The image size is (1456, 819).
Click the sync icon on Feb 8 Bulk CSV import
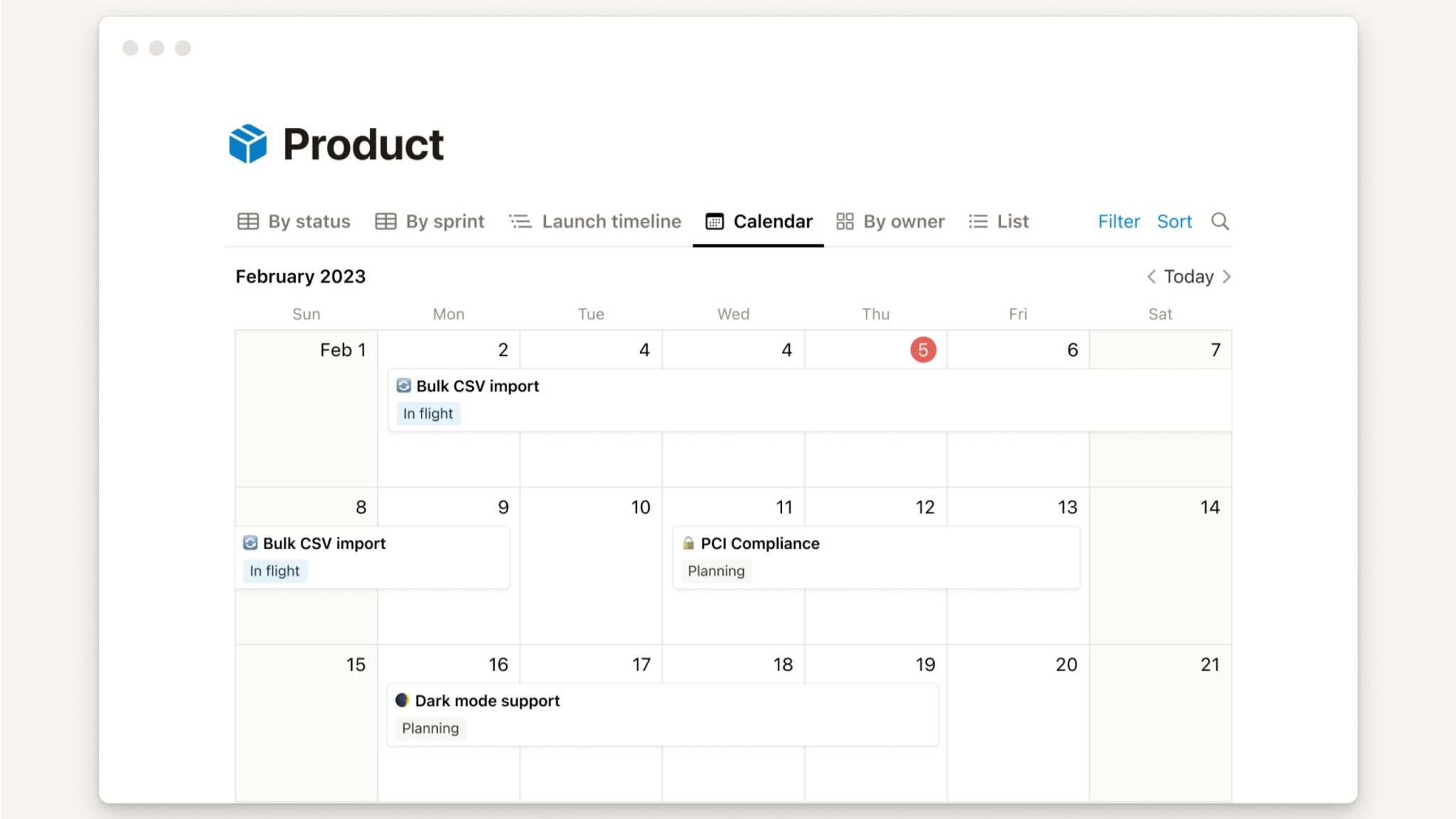250,543
